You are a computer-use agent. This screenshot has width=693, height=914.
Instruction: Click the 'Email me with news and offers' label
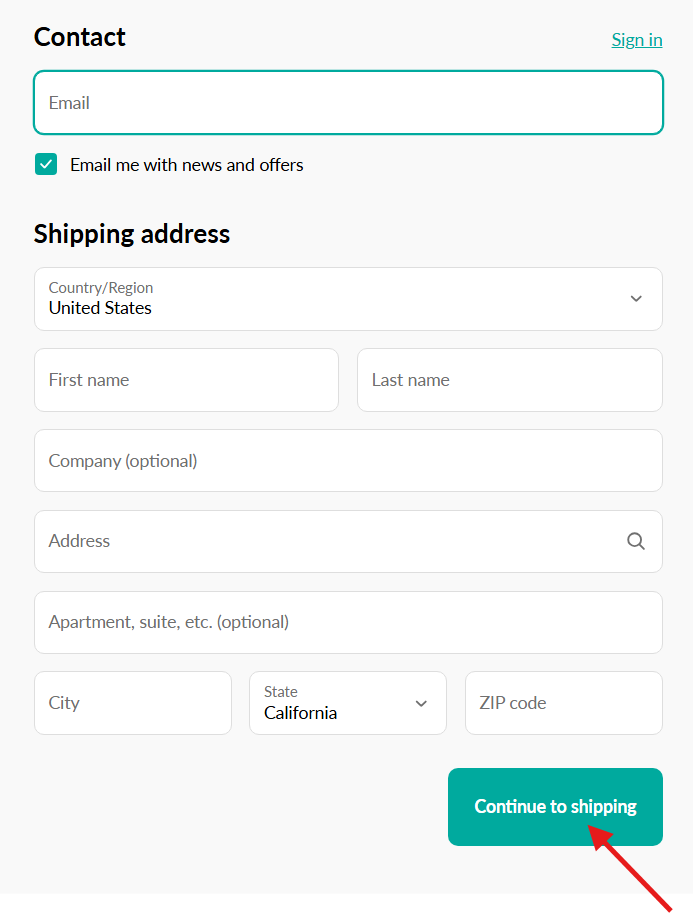point(186,165)
